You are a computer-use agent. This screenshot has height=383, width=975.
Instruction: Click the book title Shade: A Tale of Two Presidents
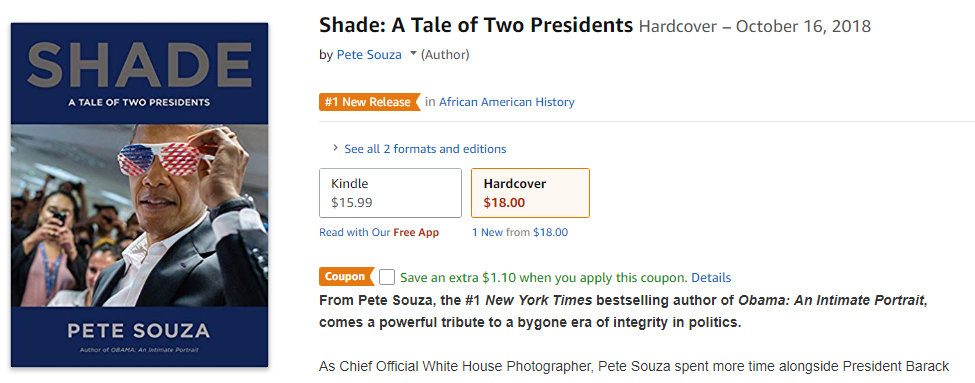(x=476, y=25)
